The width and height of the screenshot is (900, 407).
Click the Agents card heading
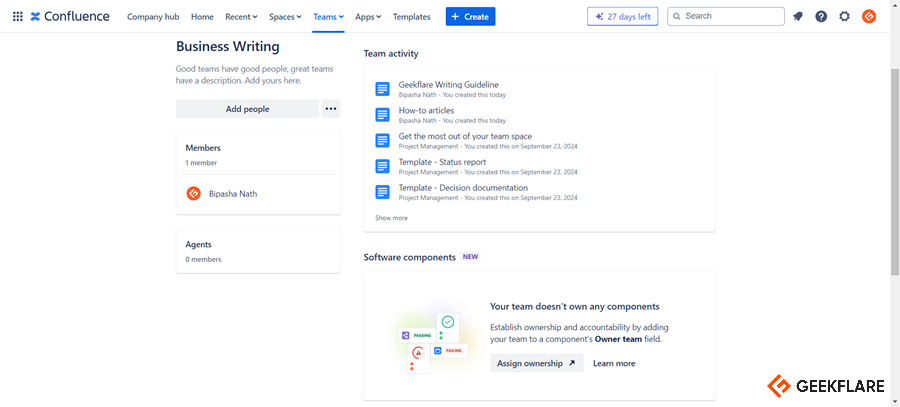(x=199, y=245)
